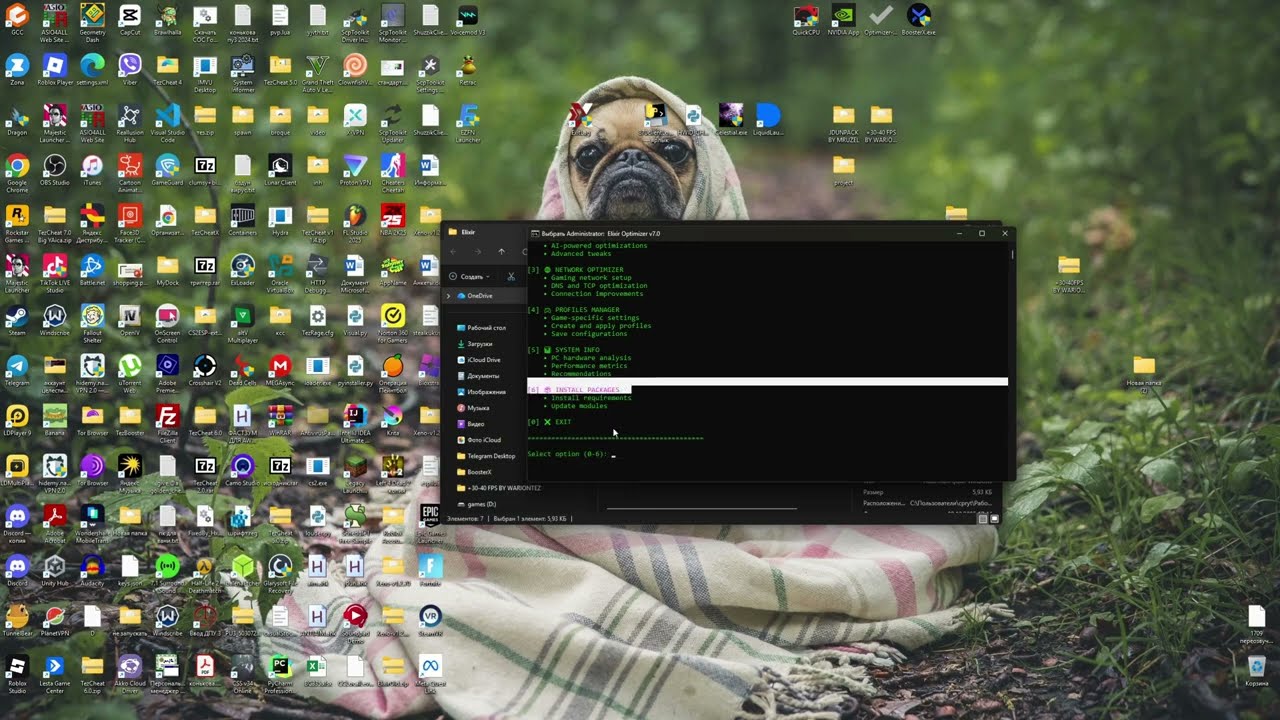Open the iTunes desktop shortcut
This screenshot has height=720, width=1280.
coord(92,170)
